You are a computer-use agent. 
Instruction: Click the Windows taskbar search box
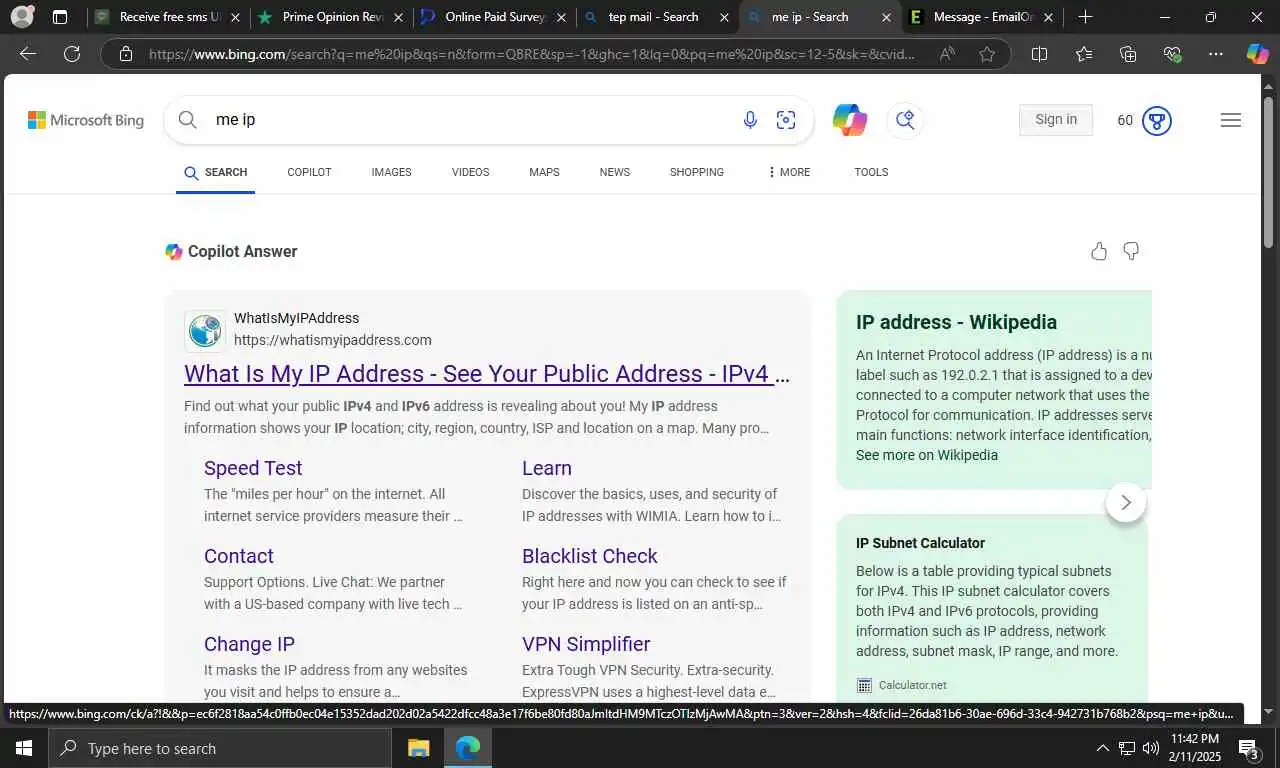pyautogui.click(x=220, y=748)
